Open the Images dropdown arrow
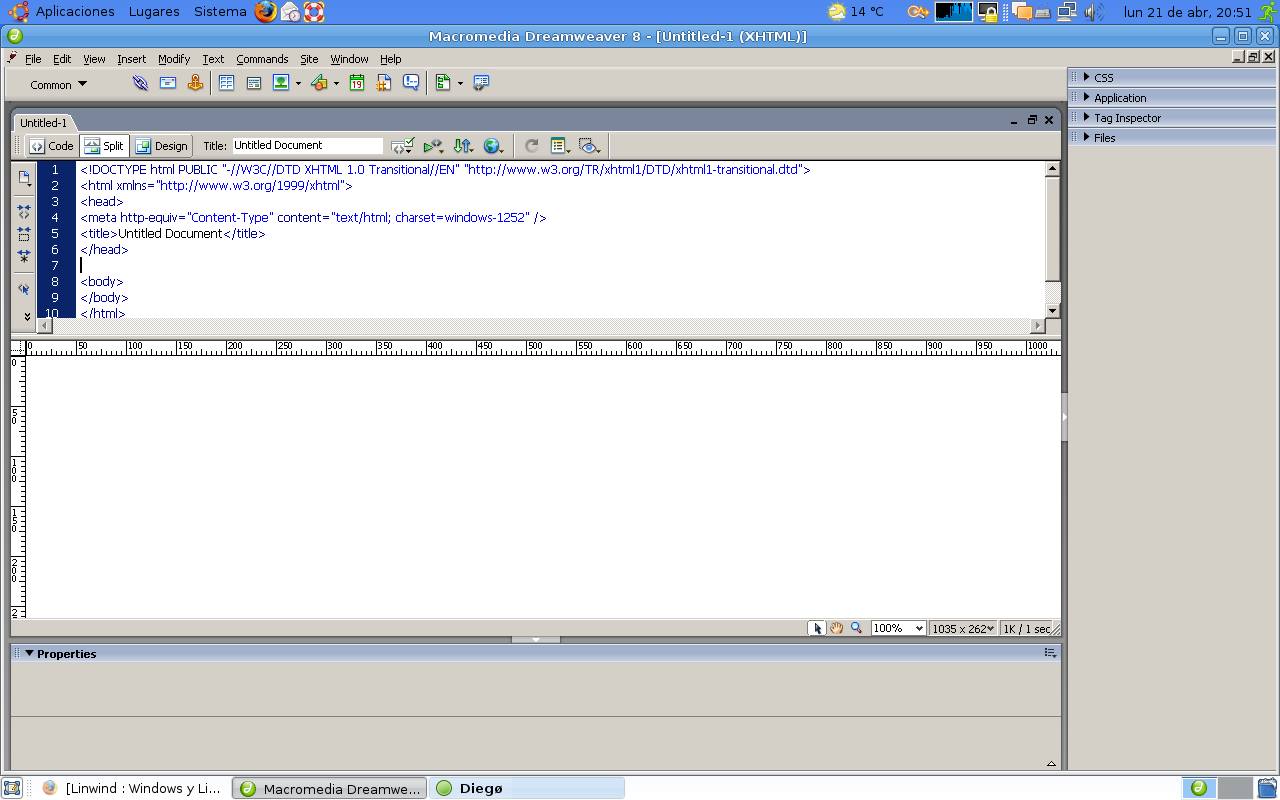 pyautogui.click(x=298, y=83)
